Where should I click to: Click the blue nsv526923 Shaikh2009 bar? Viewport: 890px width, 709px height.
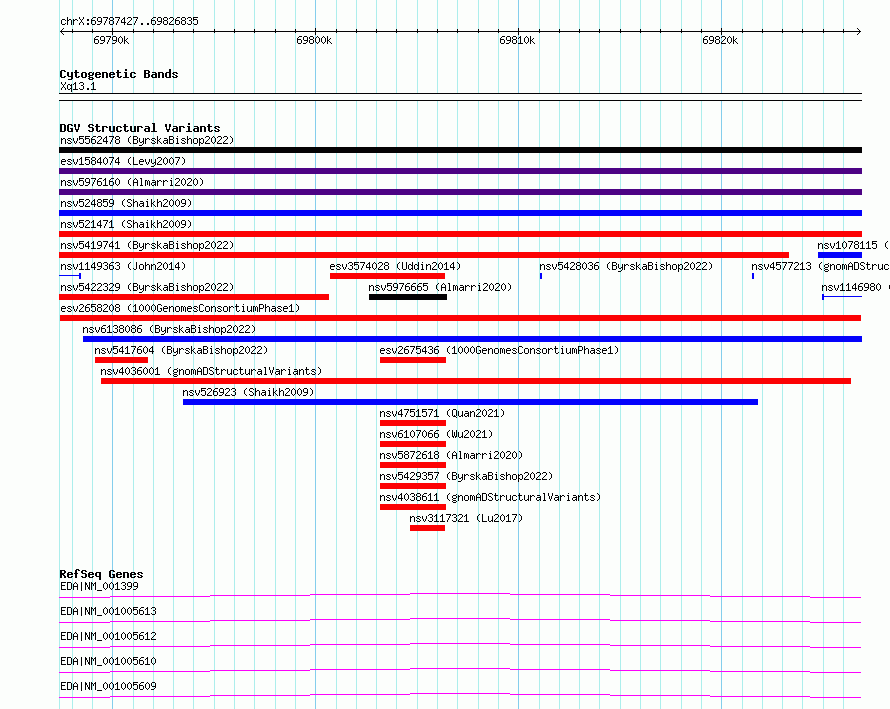click(x=470, y=402)
